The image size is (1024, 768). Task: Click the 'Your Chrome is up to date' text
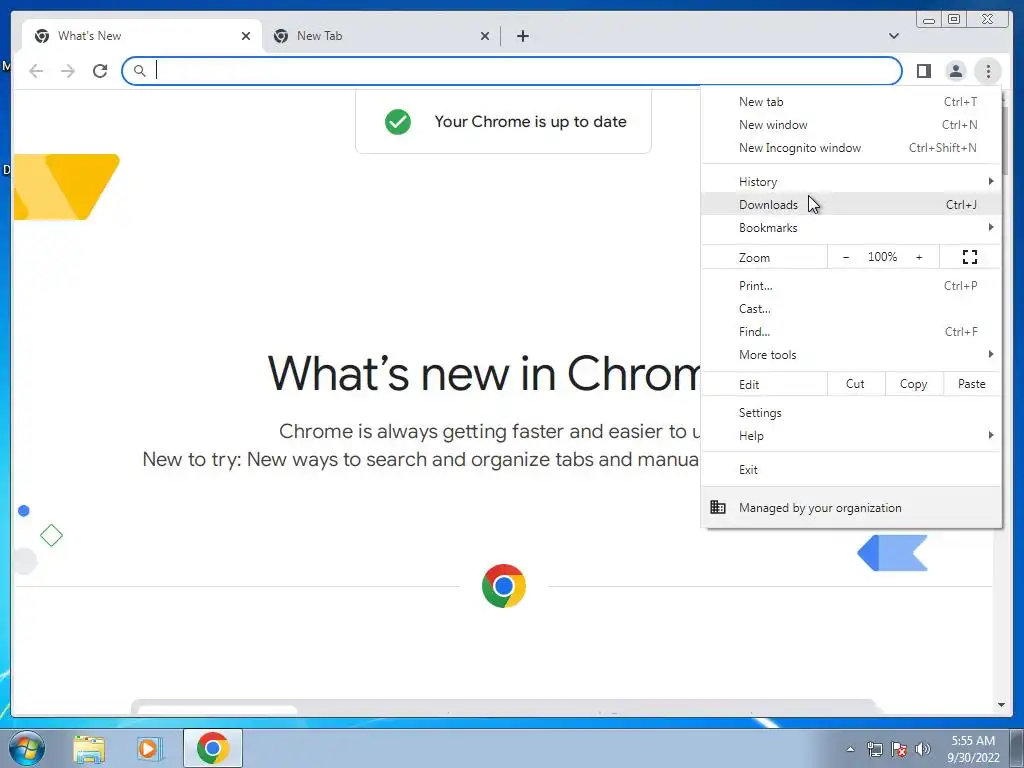coord(530,121)
